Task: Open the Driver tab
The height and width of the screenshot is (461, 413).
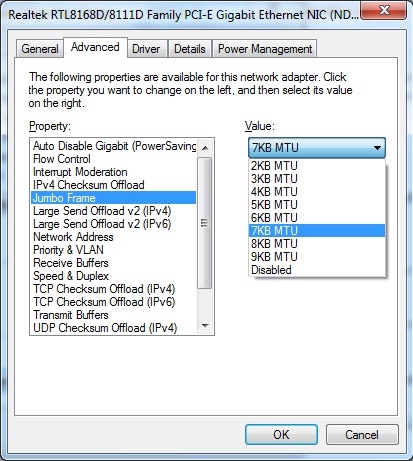Action: click(x=146, y=49)
